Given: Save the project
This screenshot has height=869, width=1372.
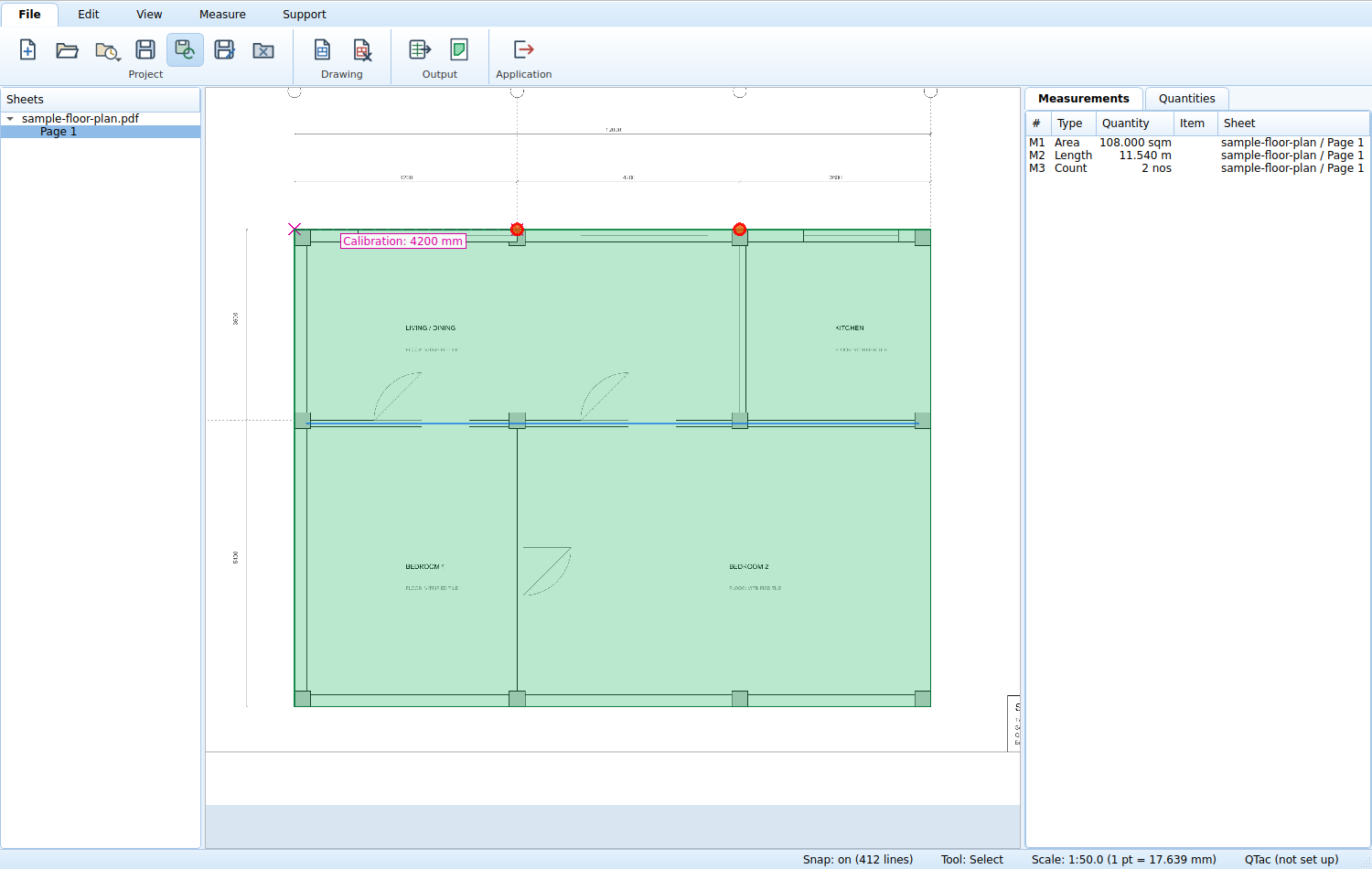Looking at the screenshot, I should tap(145, 49).
